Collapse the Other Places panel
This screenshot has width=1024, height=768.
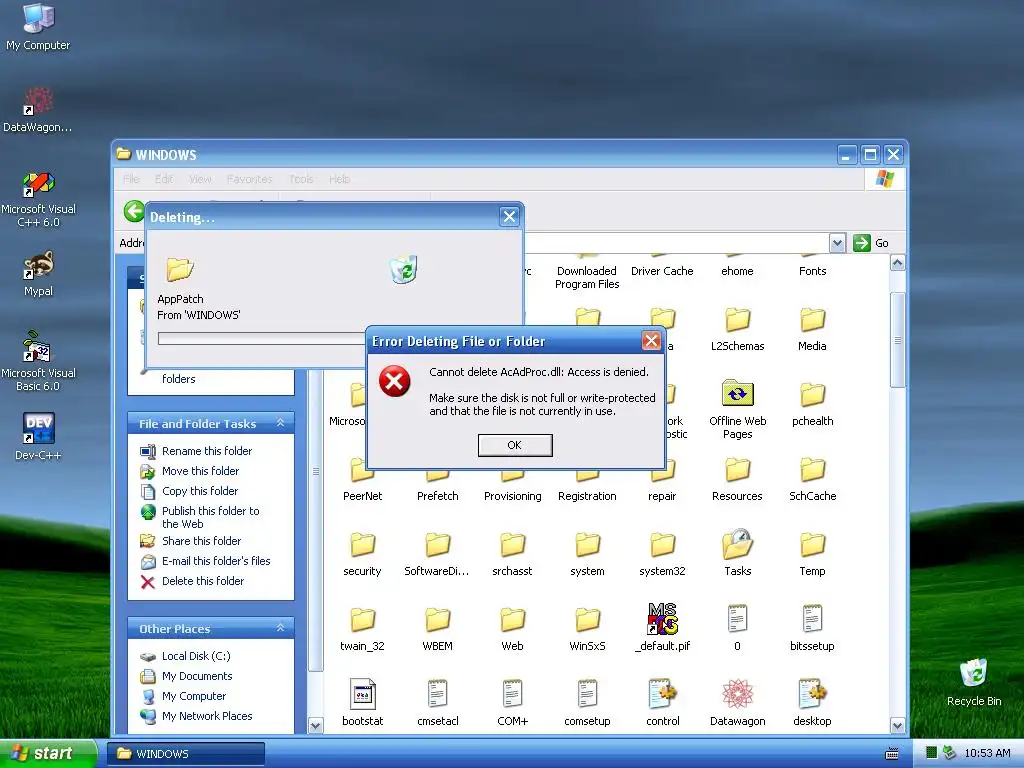point(280,628)
